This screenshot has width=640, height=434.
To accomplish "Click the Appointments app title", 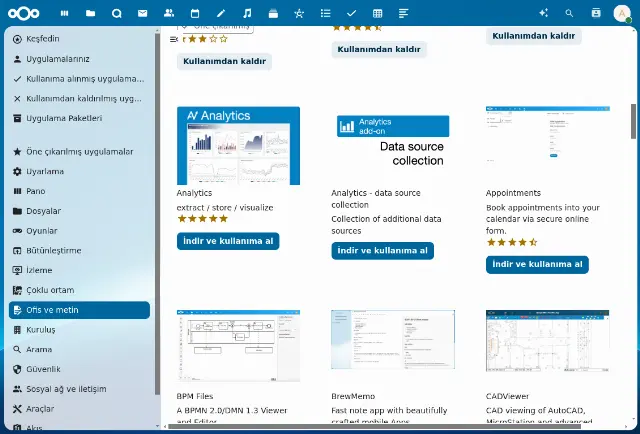I will [x=513, y=193].
